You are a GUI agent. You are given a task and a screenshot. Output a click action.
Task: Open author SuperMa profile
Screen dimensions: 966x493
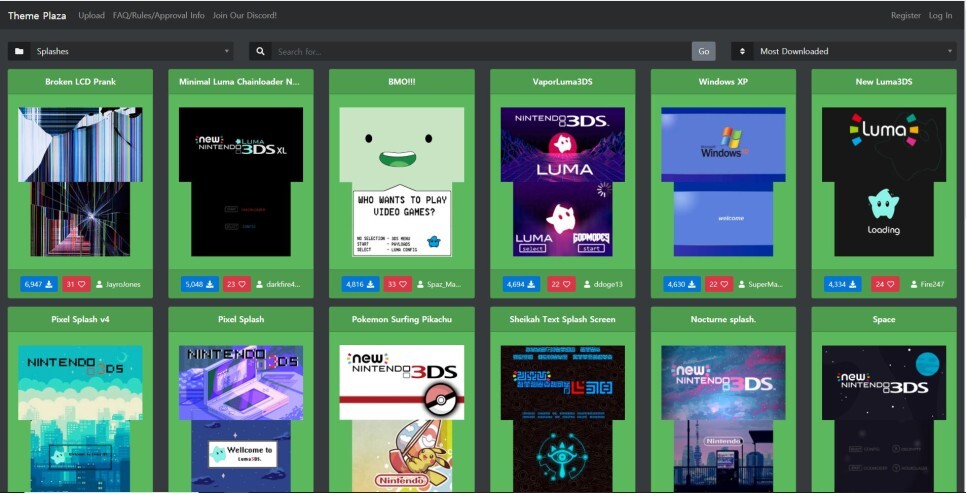[761, 284]
